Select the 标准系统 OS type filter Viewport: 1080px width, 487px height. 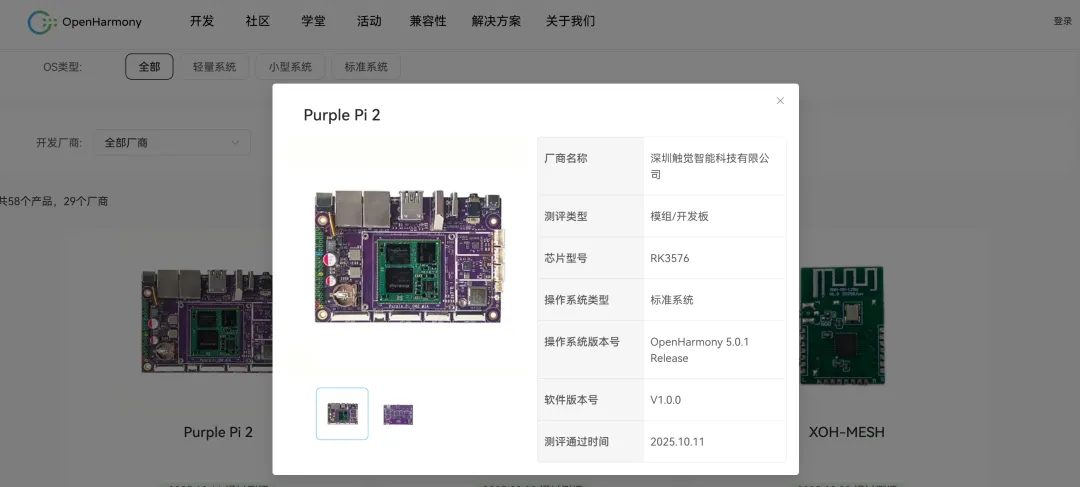click(366, 67)
